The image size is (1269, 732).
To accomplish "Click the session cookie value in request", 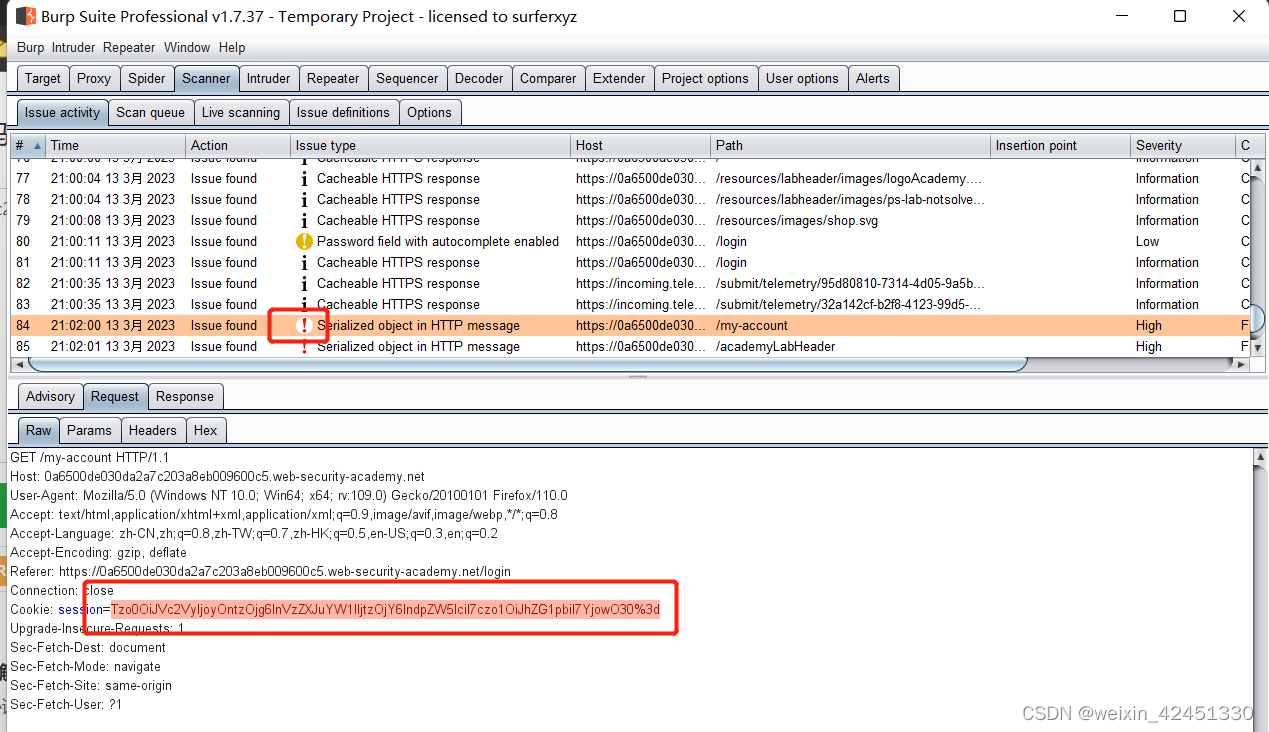I will point(385,610).
